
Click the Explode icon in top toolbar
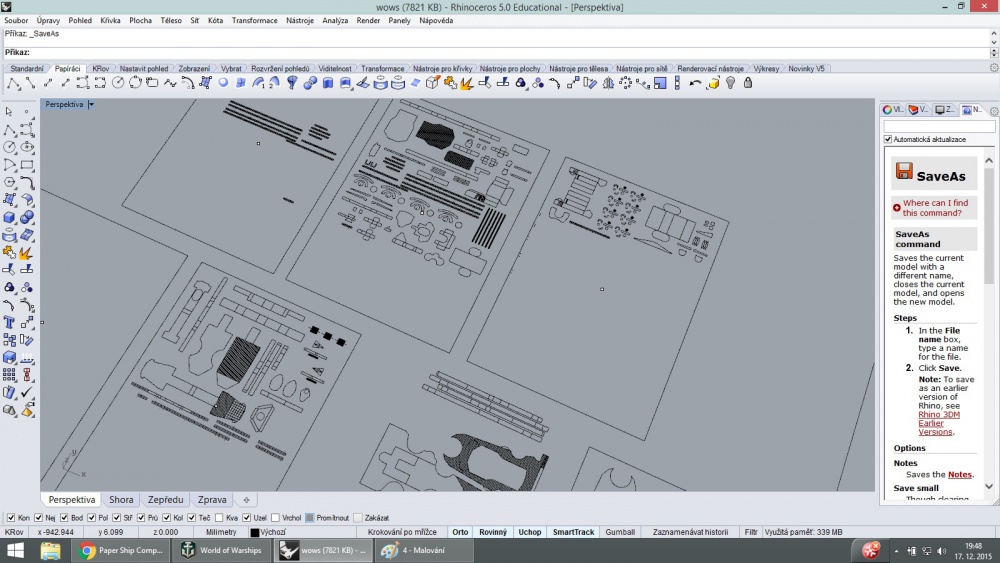point(467,83)
